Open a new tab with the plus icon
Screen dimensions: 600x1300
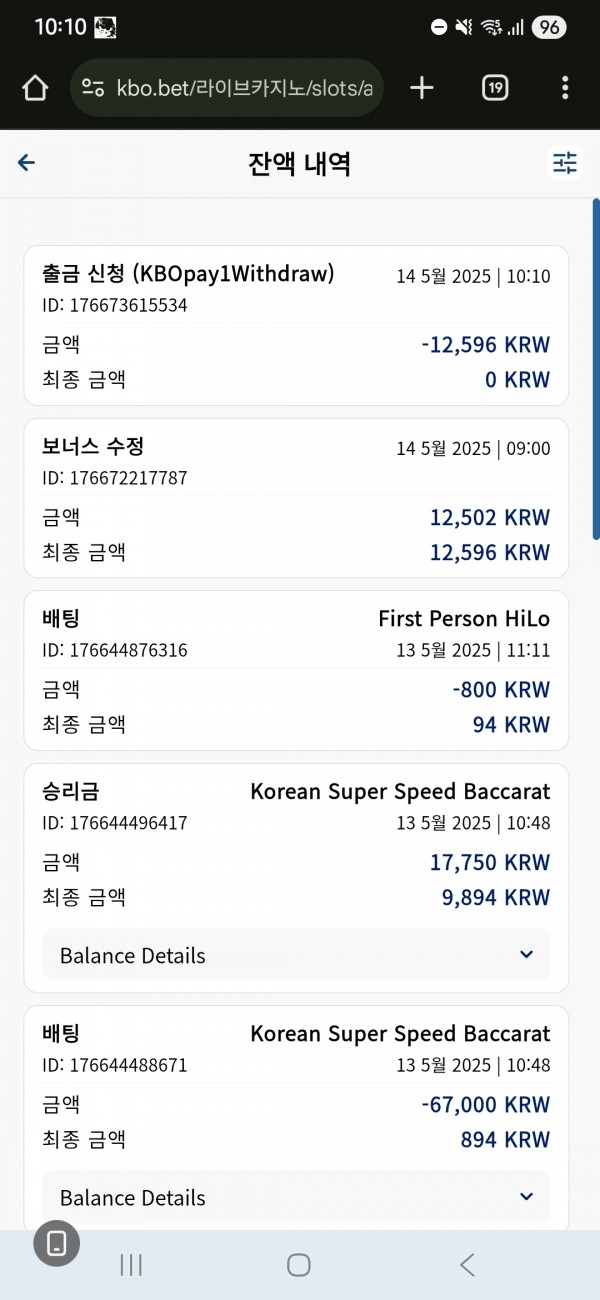click(x=422, y=88)
